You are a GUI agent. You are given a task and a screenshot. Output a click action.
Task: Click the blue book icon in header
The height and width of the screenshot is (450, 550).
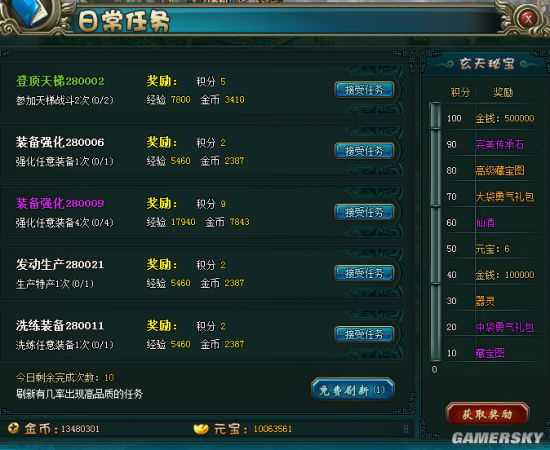31,13
